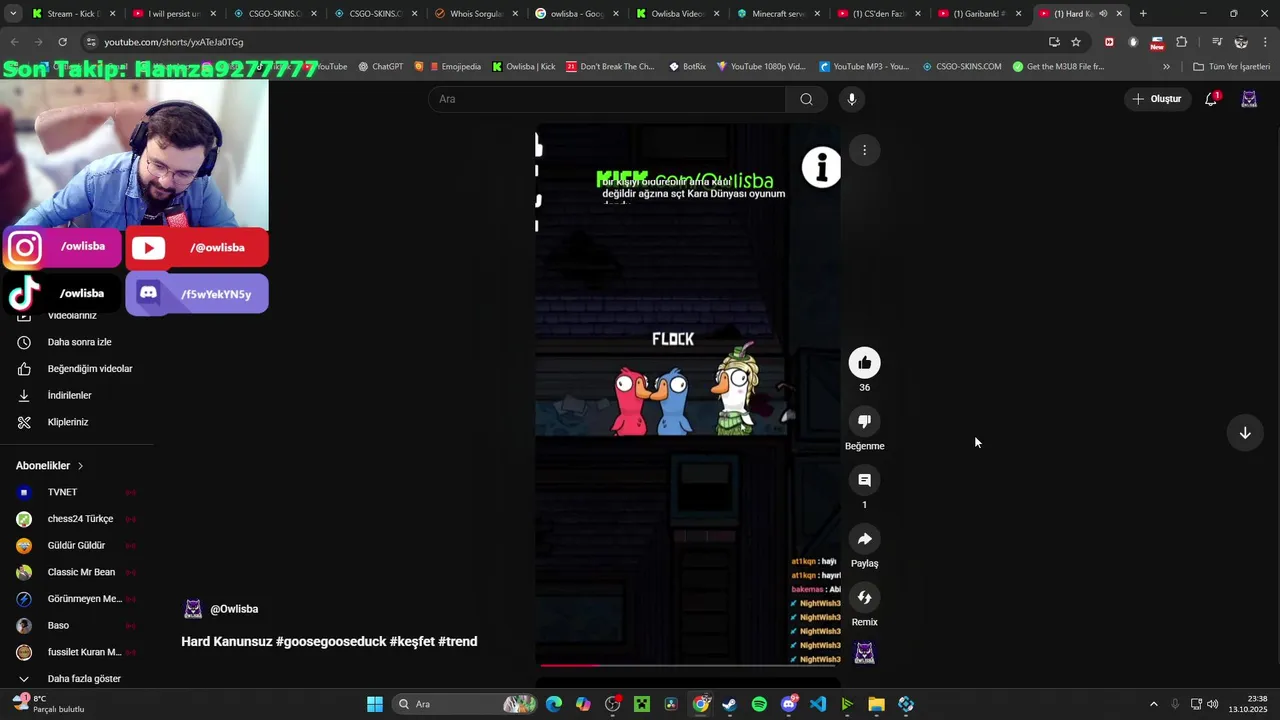Start a voice search with the microphone

(852, 99)
